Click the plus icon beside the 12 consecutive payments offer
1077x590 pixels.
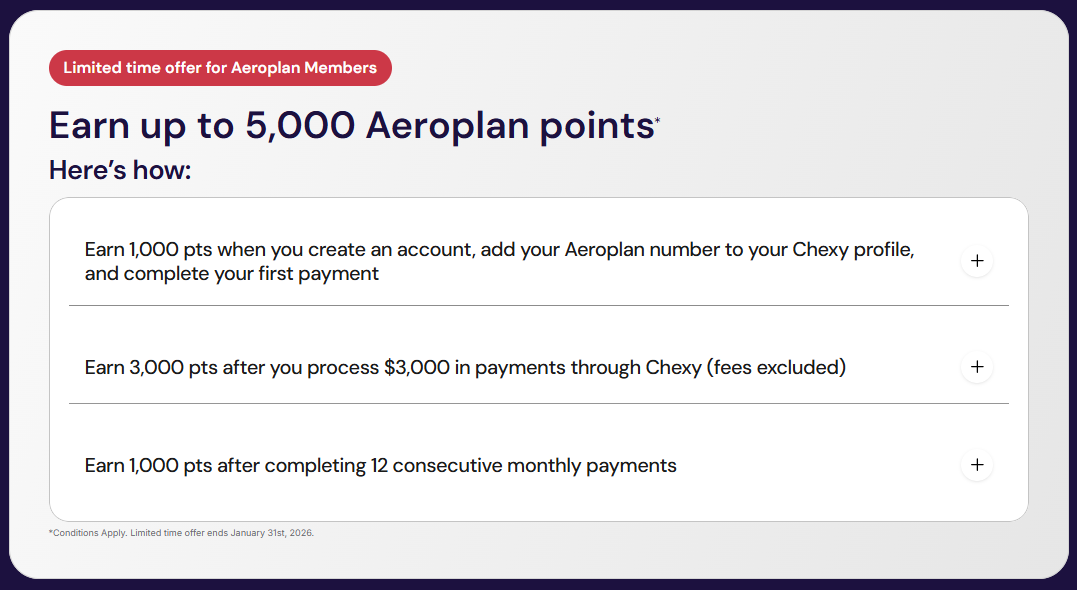[977, 465]
